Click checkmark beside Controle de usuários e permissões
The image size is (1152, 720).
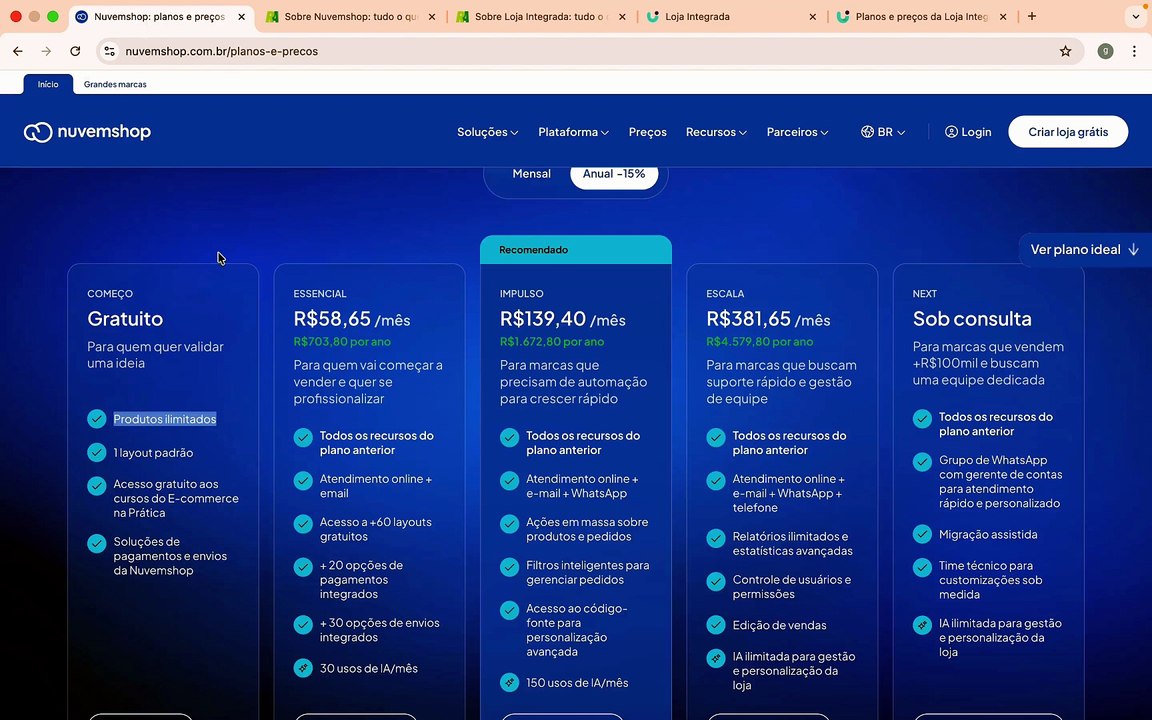[716, 582]
